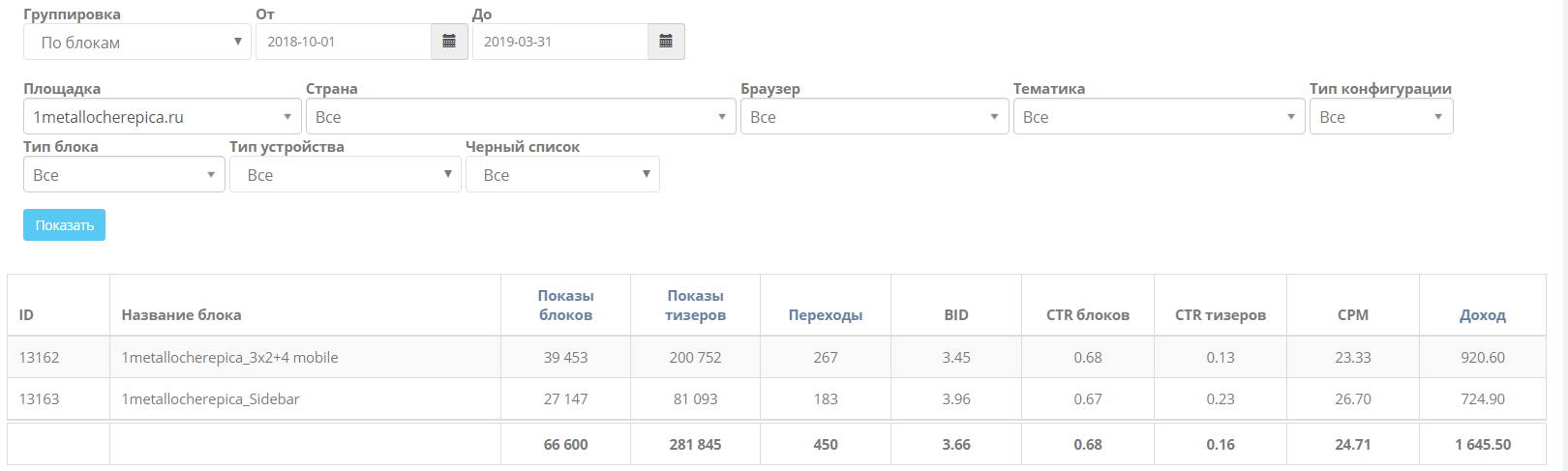Open the Страна dropdown
The image size is (1568, 471).
521,117
